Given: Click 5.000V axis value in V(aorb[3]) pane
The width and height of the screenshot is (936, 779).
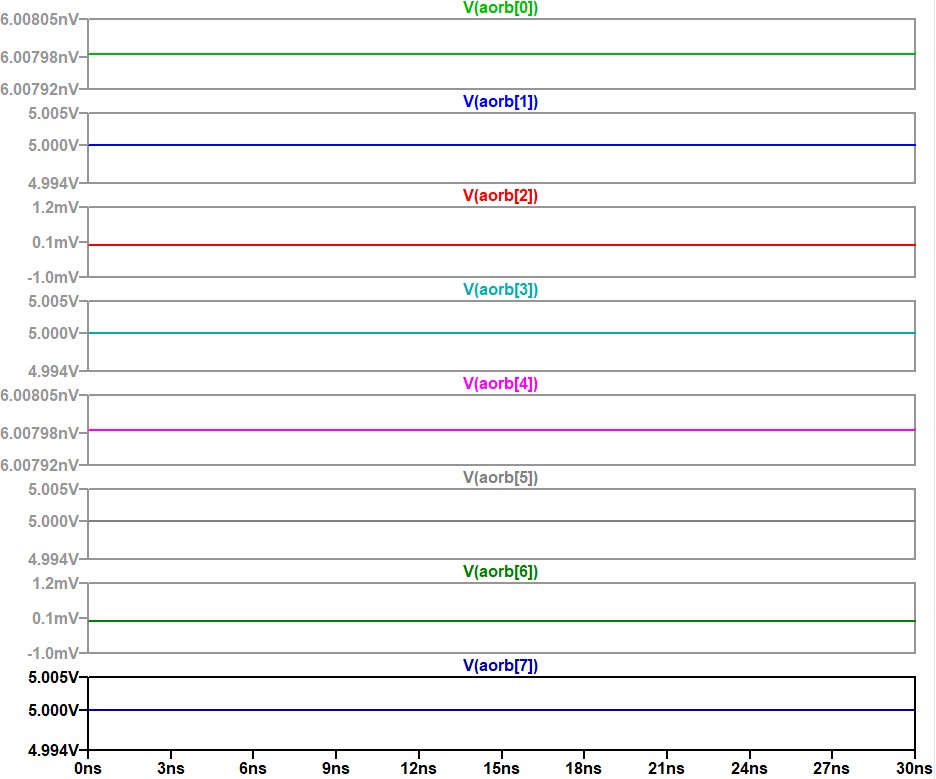Looking at the screenshot, I should coord(53,334).
